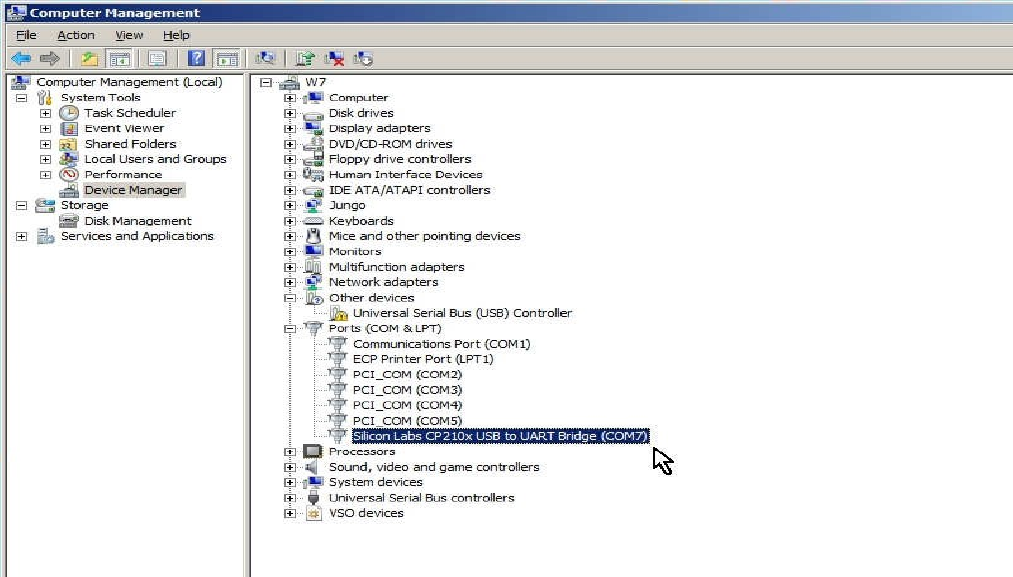
Task: Collapse the Other devices category
Action: [x=289, y=298]
